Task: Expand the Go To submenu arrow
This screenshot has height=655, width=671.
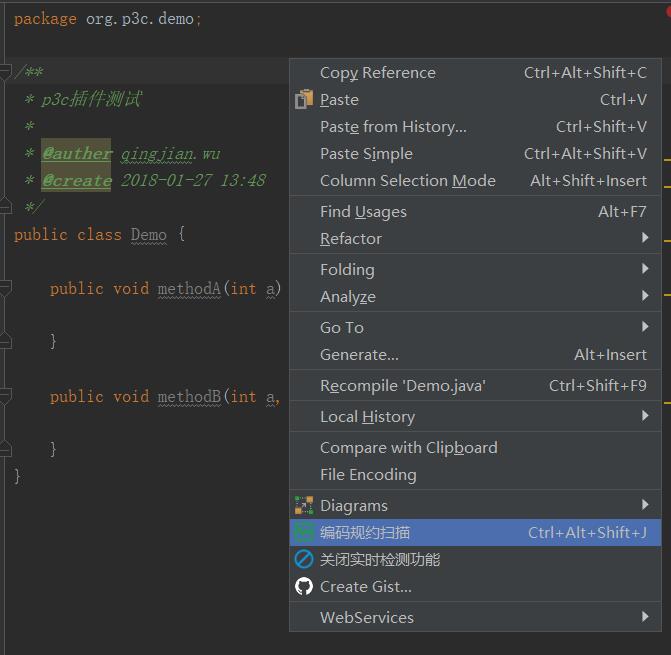Action: point(645,327)
